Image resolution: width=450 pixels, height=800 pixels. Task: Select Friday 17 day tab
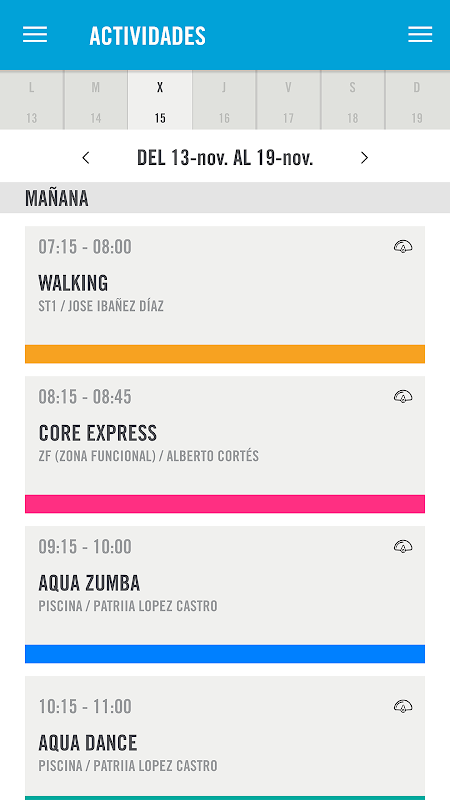[x=289, y=100]
